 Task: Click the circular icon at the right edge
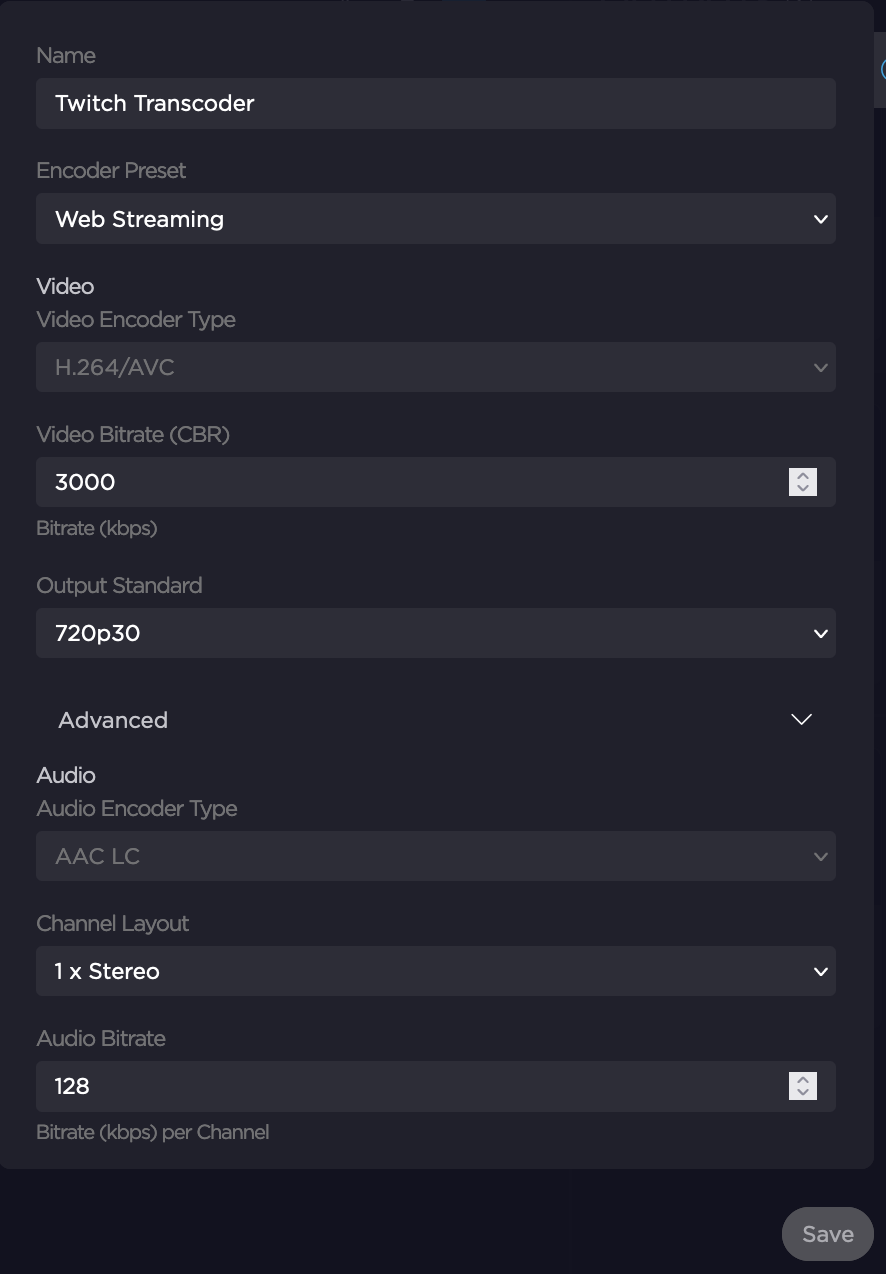tap(883, 70)
